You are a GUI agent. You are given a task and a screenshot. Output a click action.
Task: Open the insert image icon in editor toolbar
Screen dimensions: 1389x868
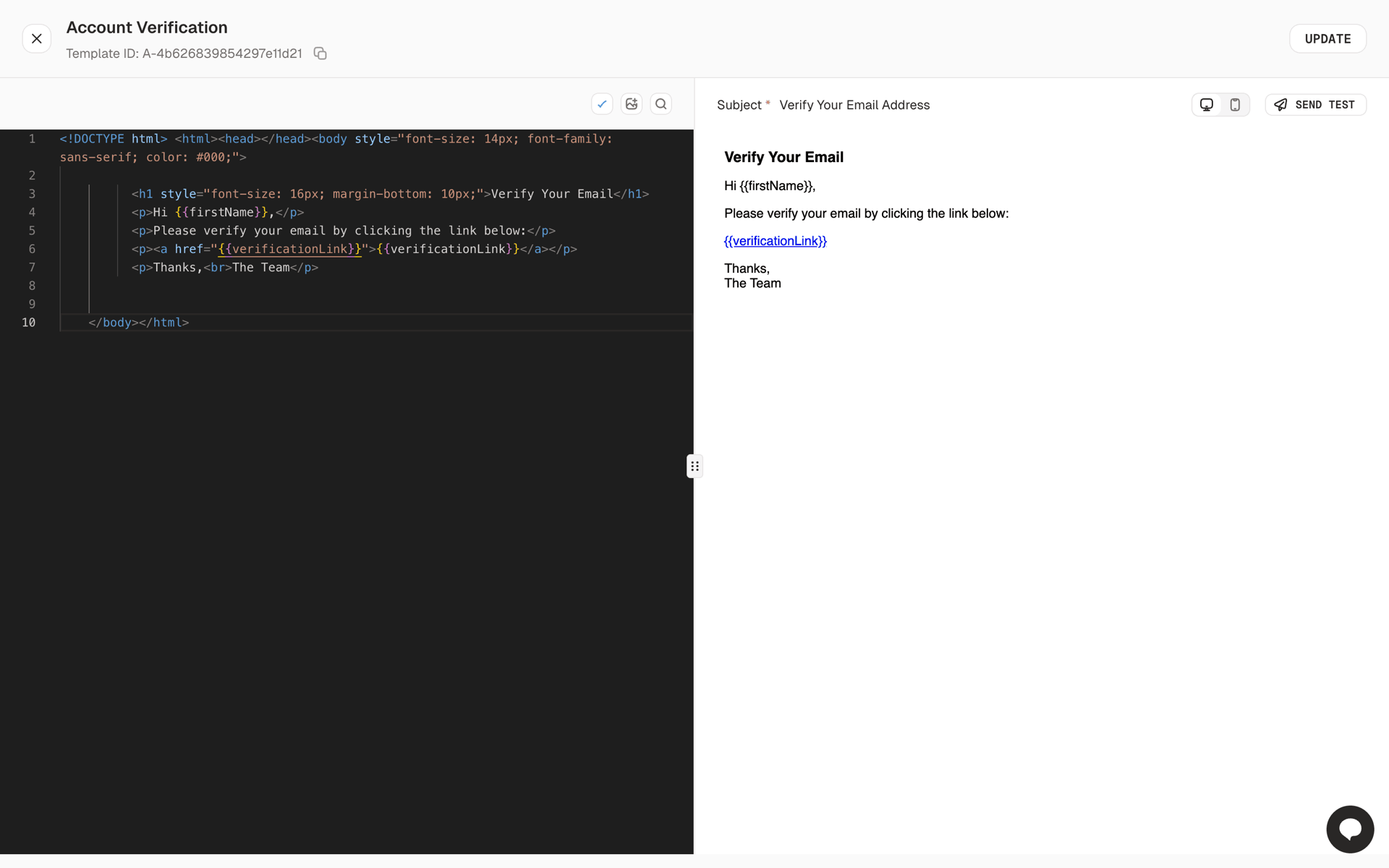pos(632,104)
